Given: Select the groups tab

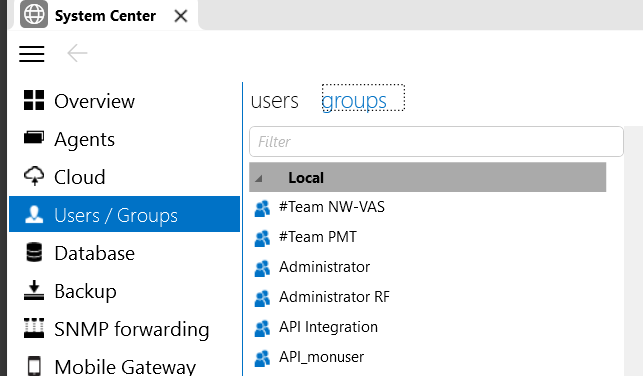Looking at the screenshot, I should click(354, 100).
